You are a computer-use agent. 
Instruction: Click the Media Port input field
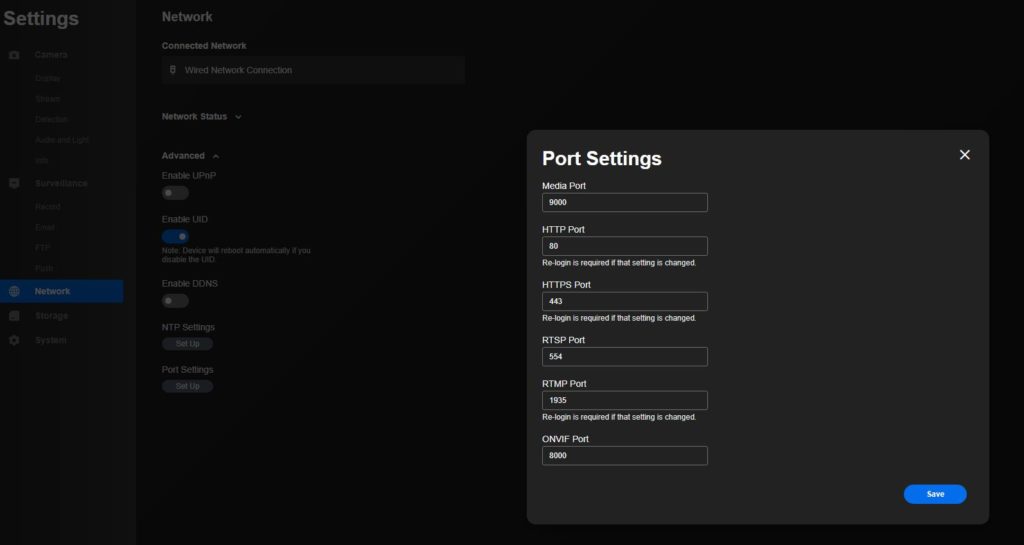(x=624, y=203)
